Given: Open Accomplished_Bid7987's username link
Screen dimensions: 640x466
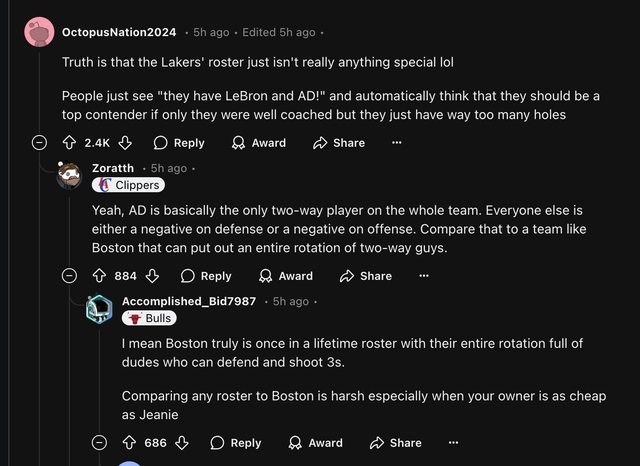Looking at the screenshot, I should coord(189,301).
